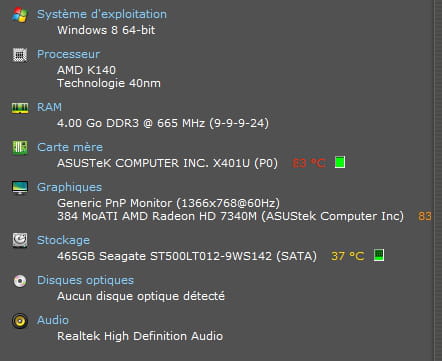442x361 pixels.
Task: Click the Audio speaker icon
Action: [x=20, y=321]
